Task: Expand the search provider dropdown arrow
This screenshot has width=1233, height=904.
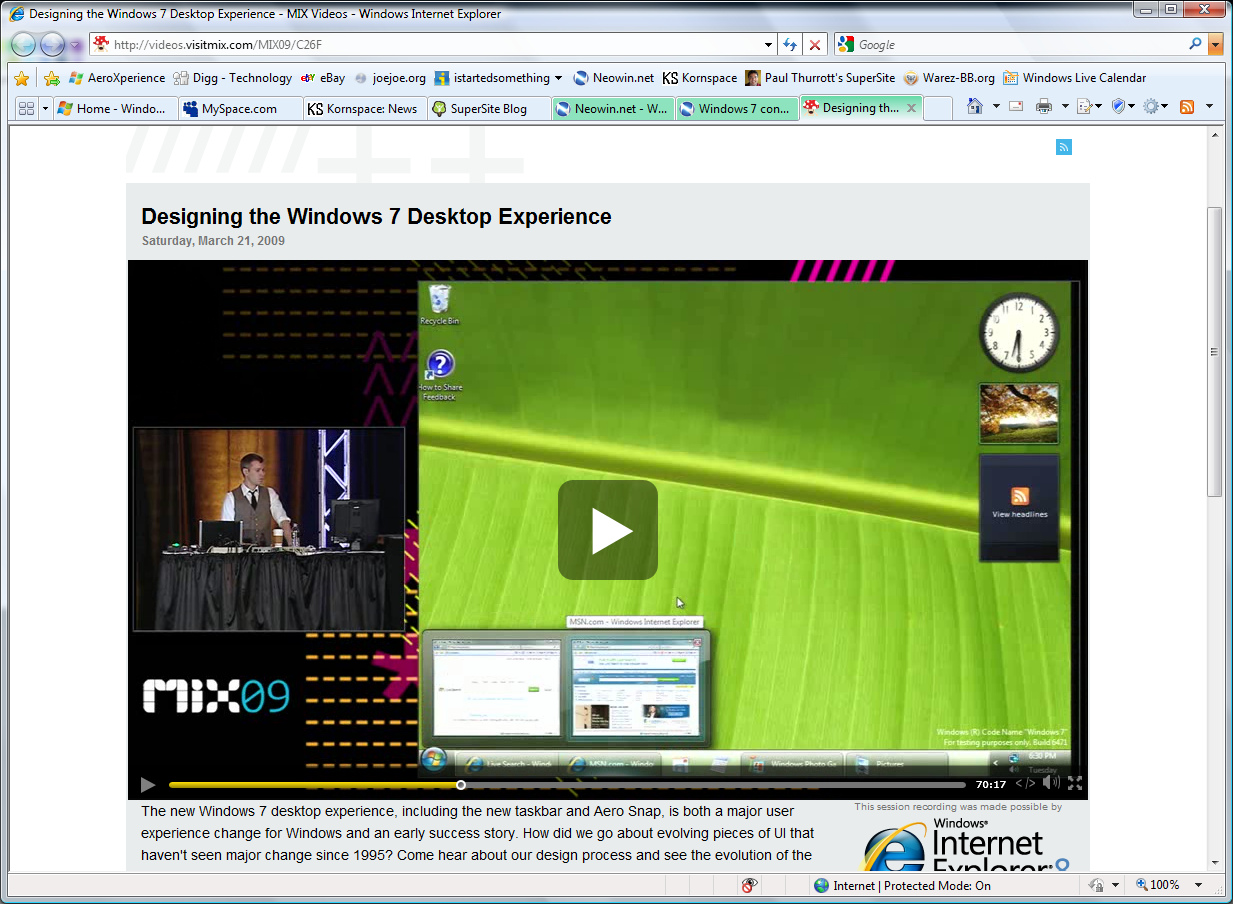Action: (1215, 45)
